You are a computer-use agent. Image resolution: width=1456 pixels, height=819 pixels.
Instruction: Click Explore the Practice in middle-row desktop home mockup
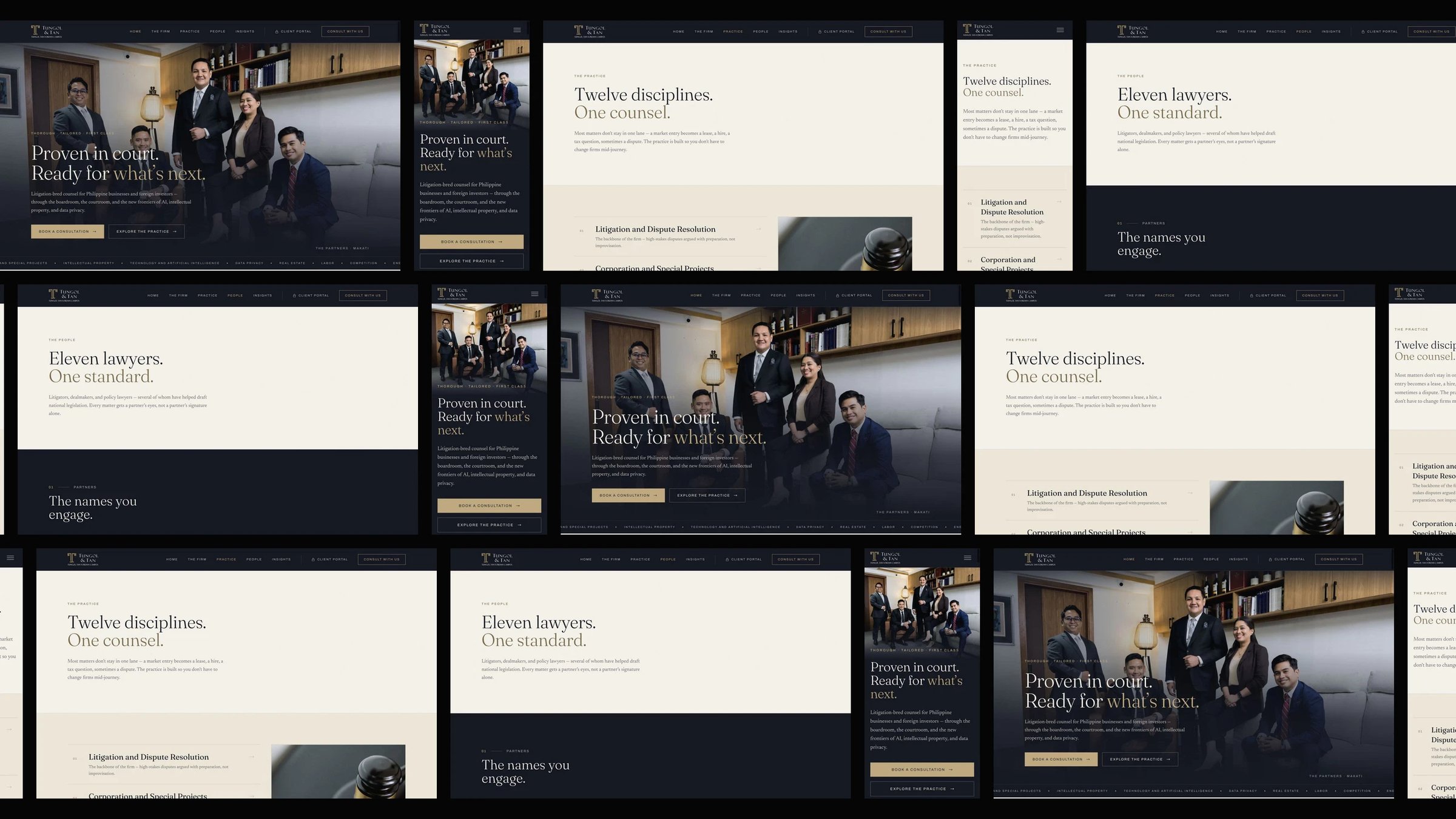[x=707, y=495]
